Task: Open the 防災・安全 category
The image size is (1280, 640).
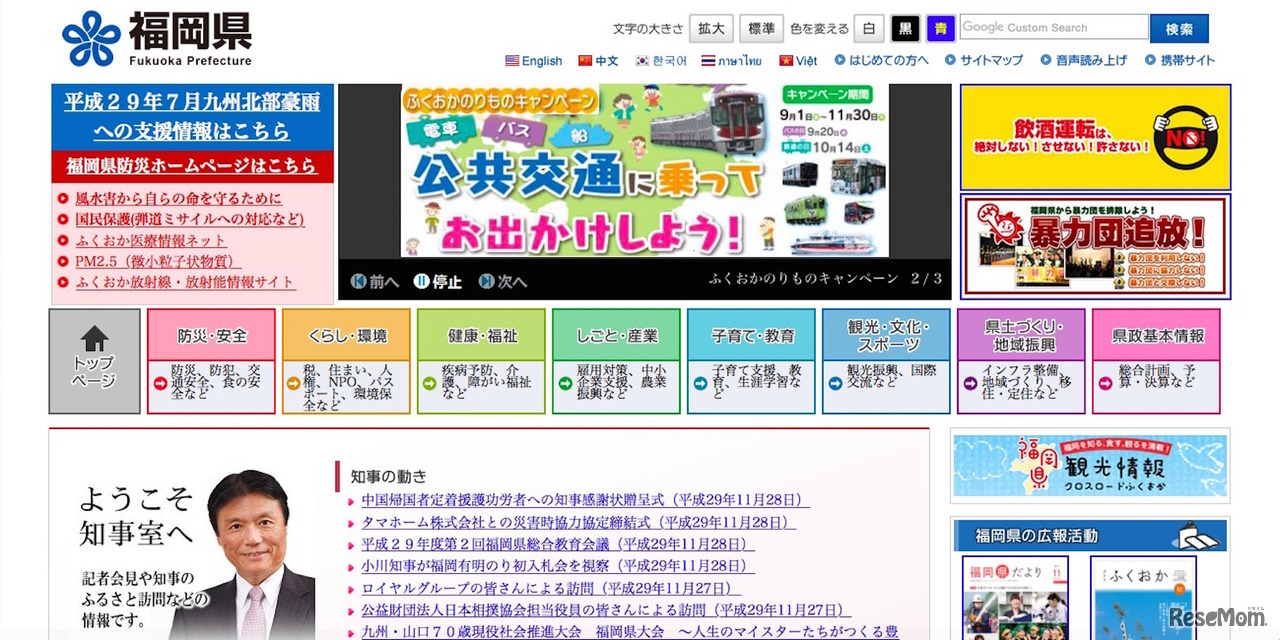Action: pos(211,336)
